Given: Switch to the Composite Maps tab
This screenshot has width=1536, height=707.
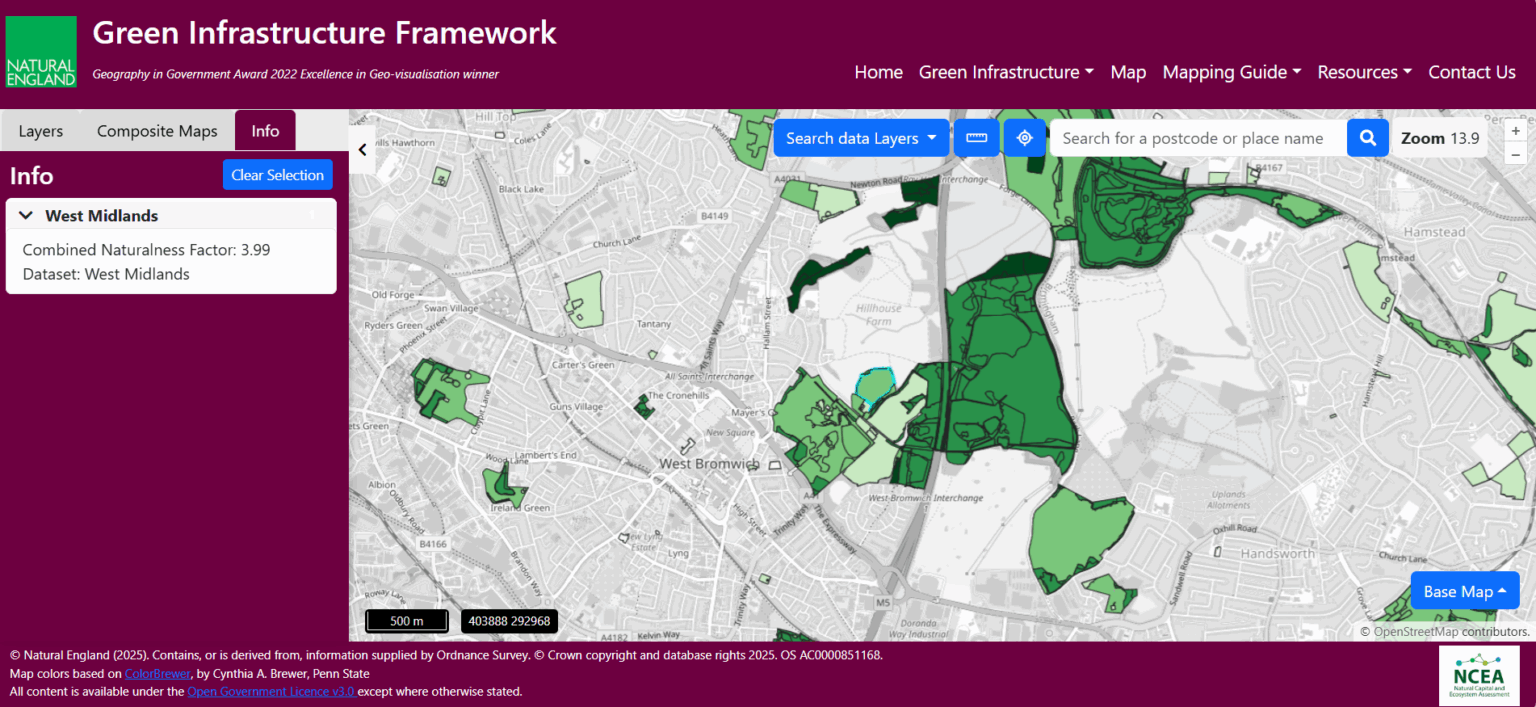Looking at the screenshot, I should click(x=156, y=130).
